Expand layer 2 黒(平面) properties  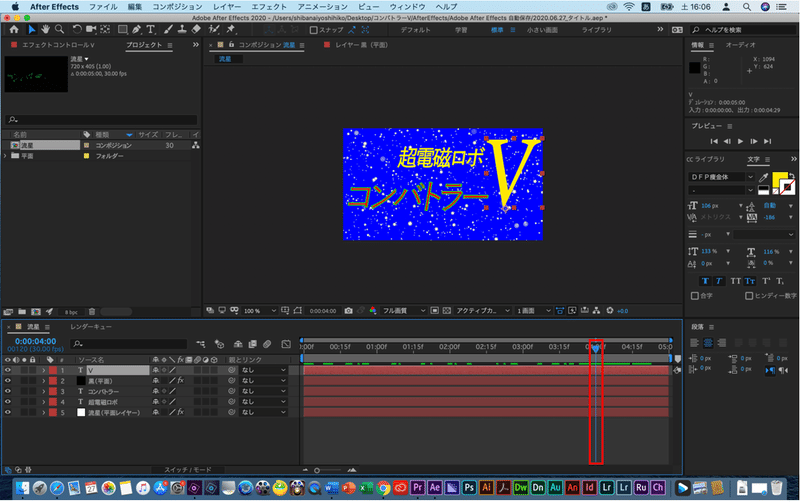[43, 381]
